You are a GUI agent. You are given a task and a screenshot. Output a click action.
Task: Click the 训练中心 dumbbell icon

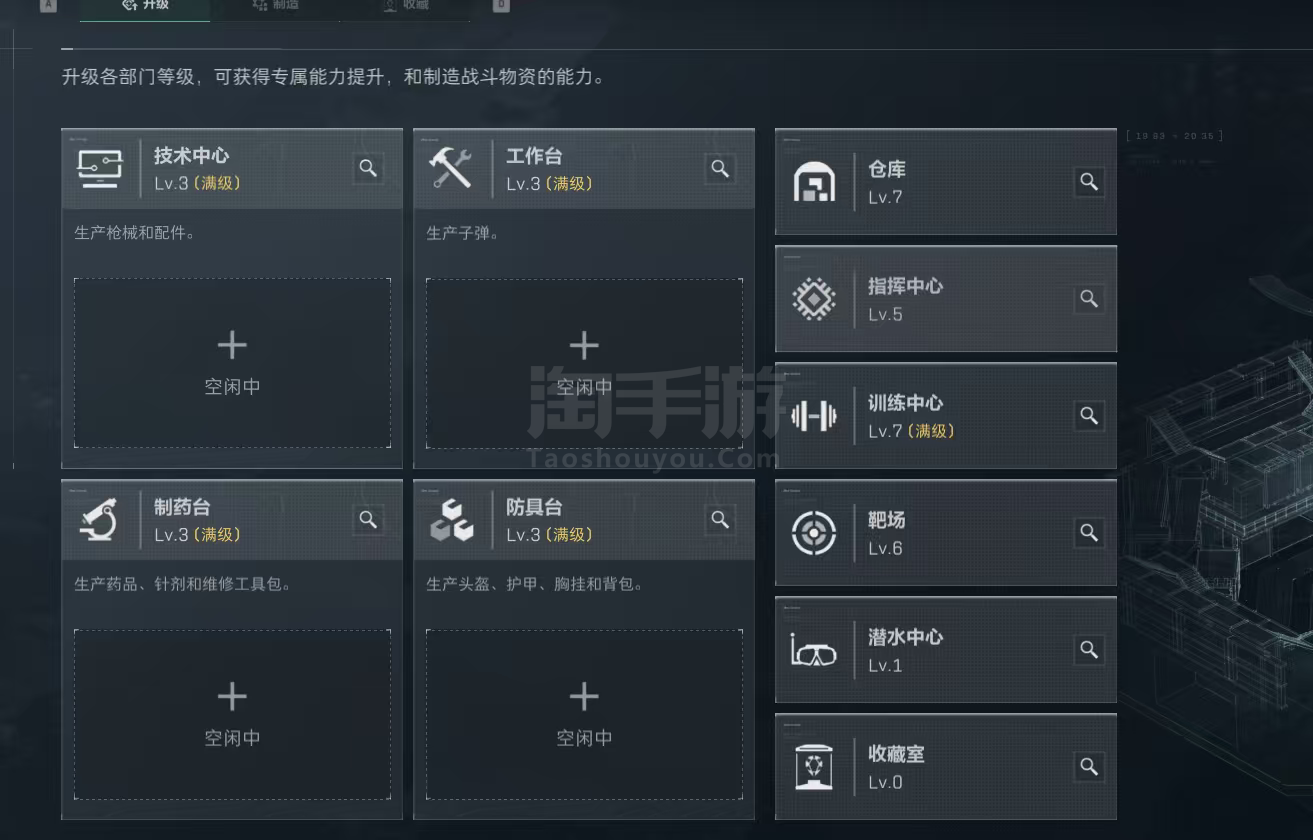[x=814, y=416]
